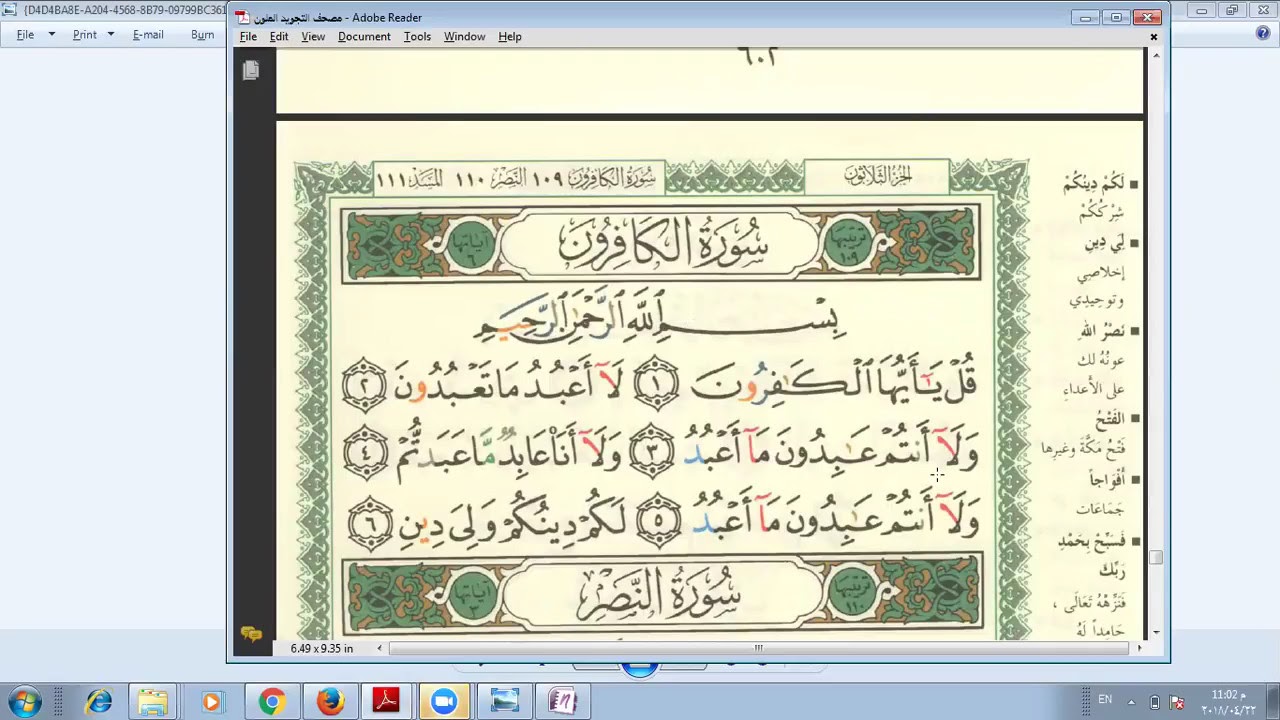
Task: Click Burn in the background photo viewer
Action: (202, 34)
